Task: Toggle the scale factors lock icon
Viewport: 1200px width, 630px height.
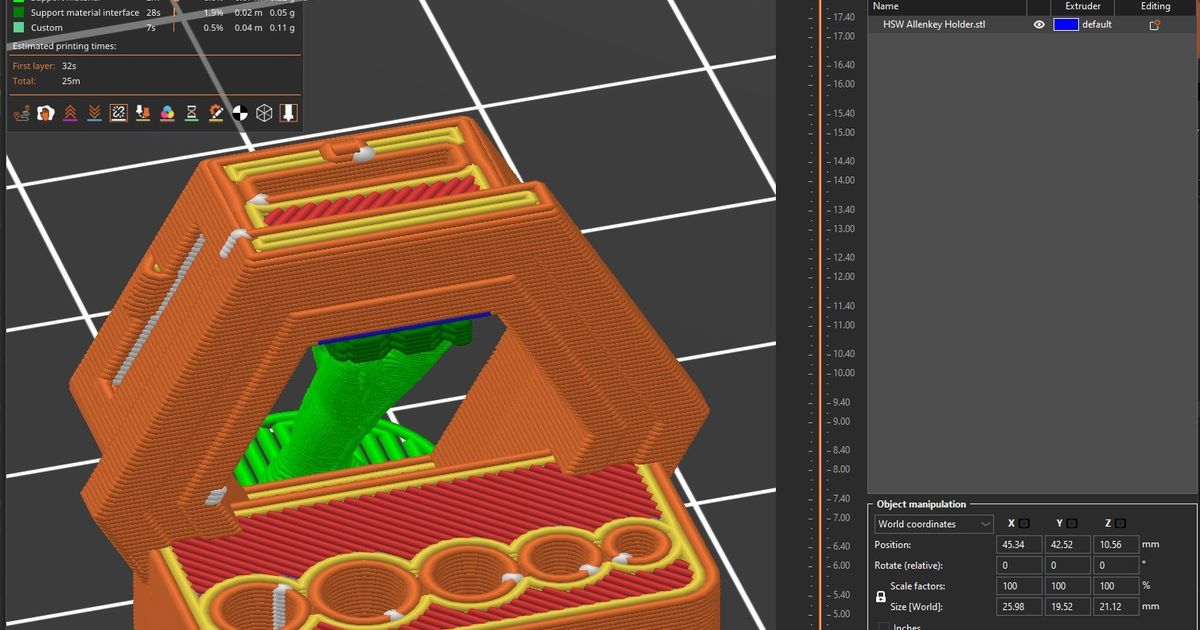Action: coord(880,597)
